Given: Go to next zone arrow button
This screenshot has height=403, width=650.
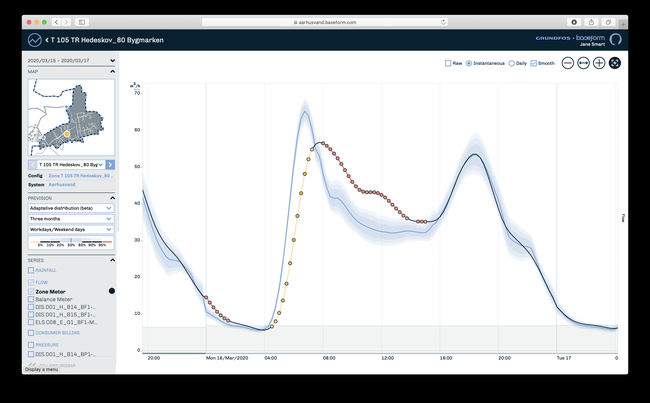Looking at the screenshot, I should (x=110, y=165).
